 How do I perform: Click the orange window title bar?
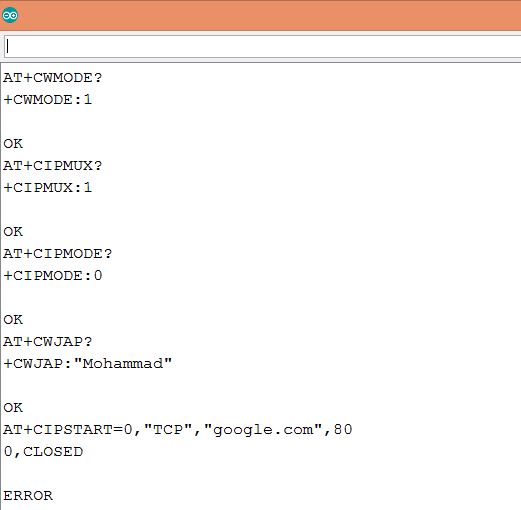click(x=260, y=15)
